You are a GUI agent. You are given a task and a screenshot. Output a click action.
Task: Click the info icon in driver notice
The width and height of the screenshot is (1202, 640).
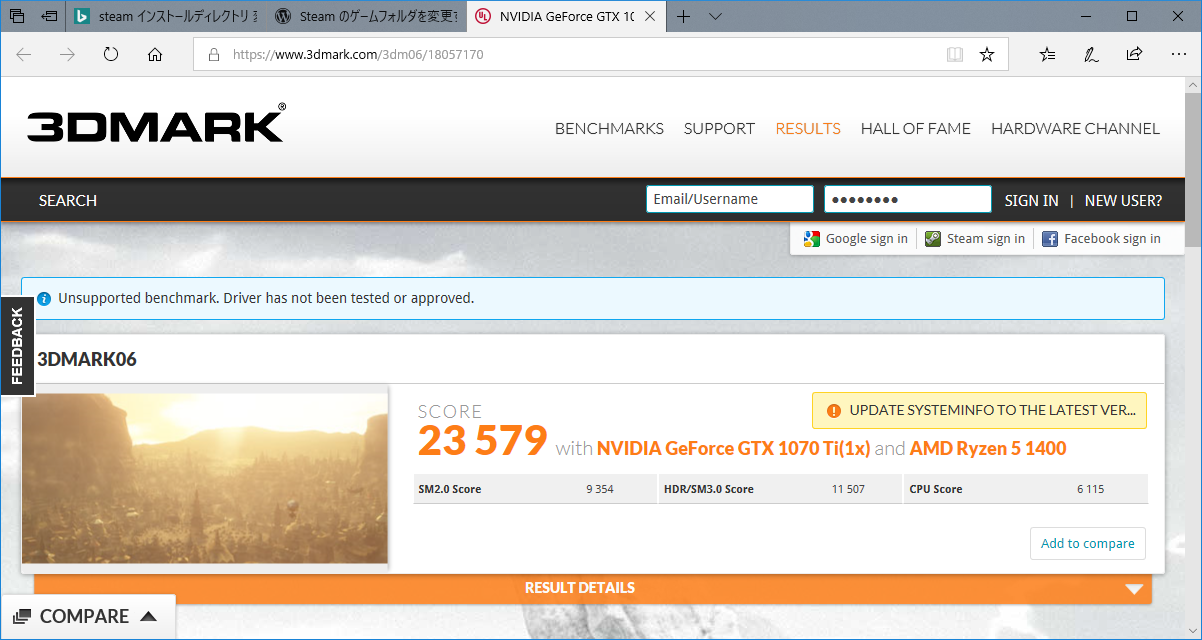[x=44, y=298]
